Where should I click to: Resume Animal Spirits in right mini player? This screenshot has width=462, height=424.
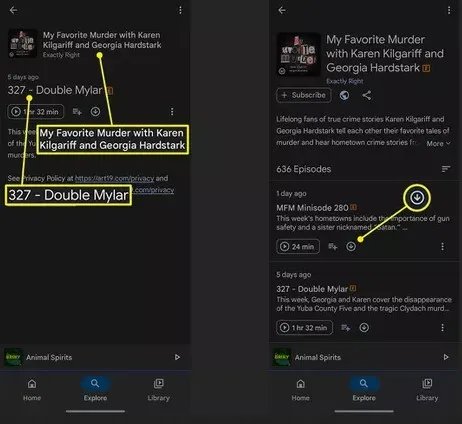(x=446, y=357)
